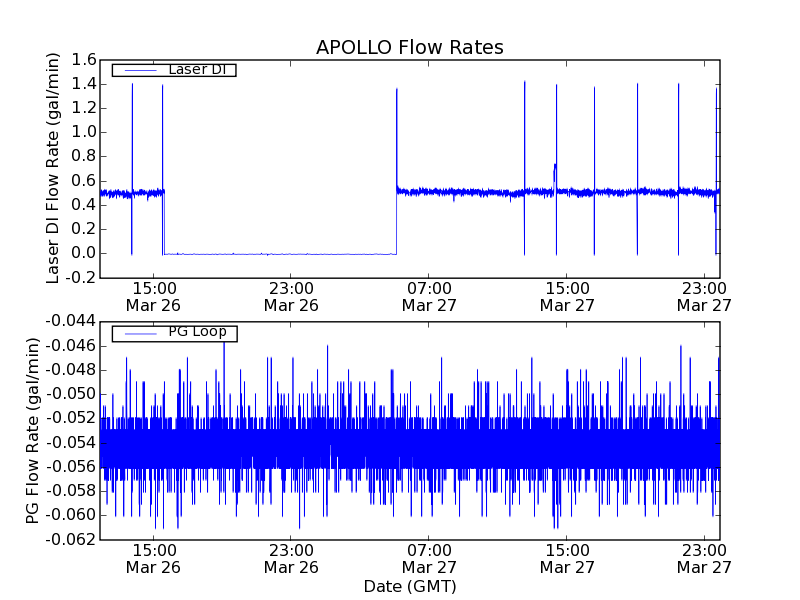Click the 0.0 tick on Laser DI axis
This screenshot has width=800, height=600.
[84, 253]
